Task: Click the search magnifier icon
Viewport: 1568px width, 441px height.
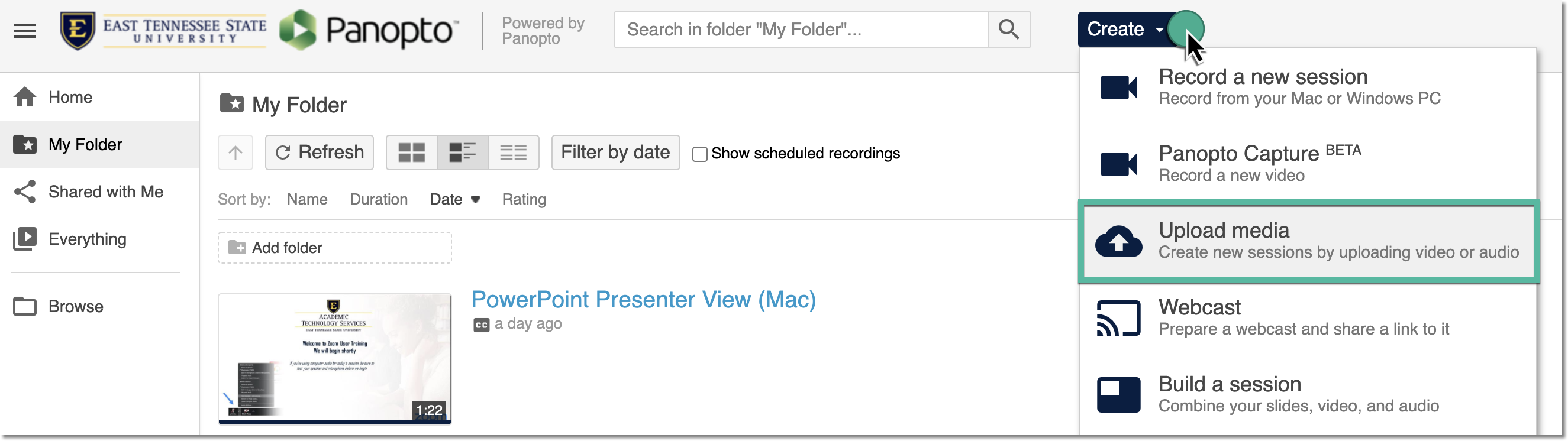Action: coord(1009,29)
